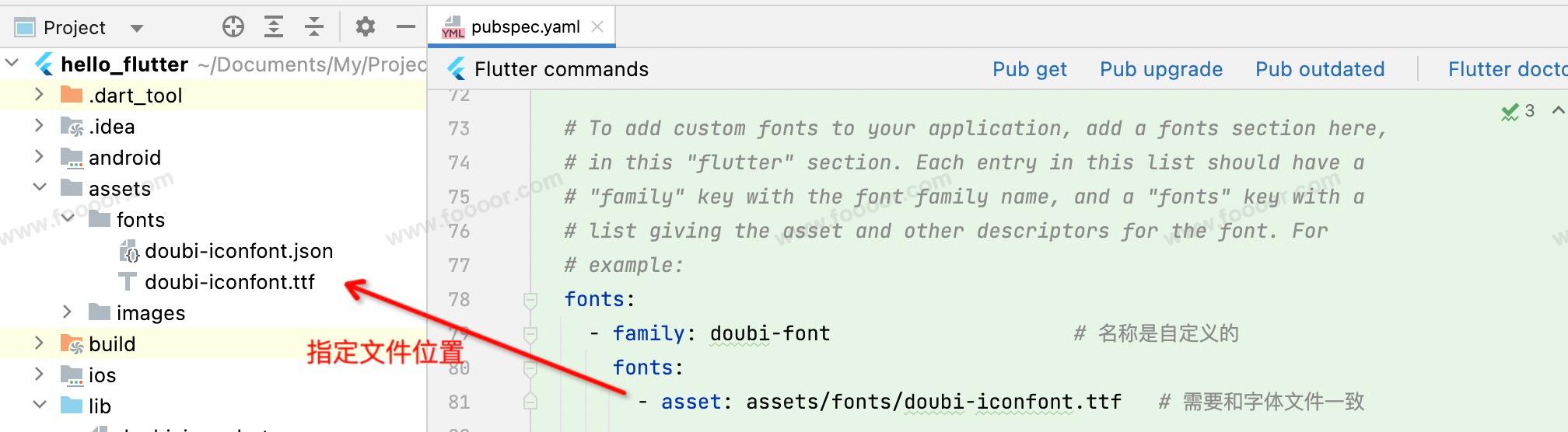The height and width of the screenshot is (432, 1568).
Task: Toggle fold marker at line 78 fonts
Action: click(x=530, y=300)
